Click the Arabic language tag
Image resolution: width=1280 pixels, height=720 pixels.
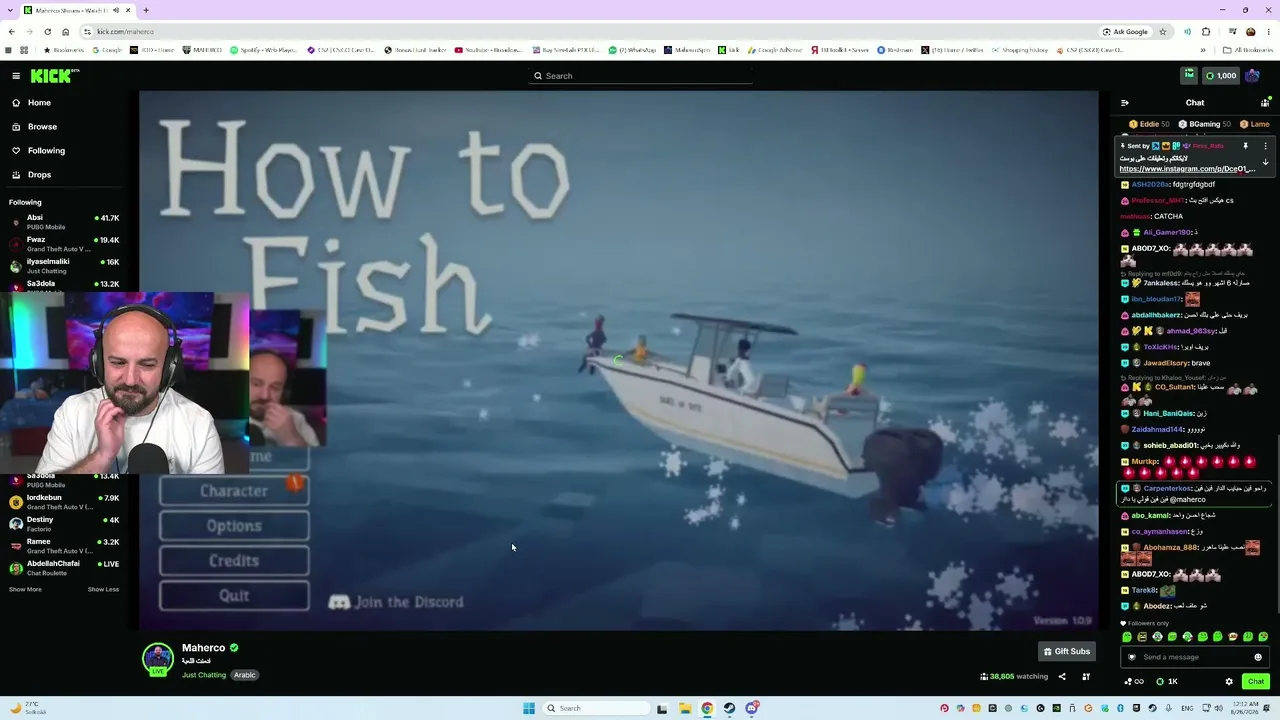[x=245, y=675]
